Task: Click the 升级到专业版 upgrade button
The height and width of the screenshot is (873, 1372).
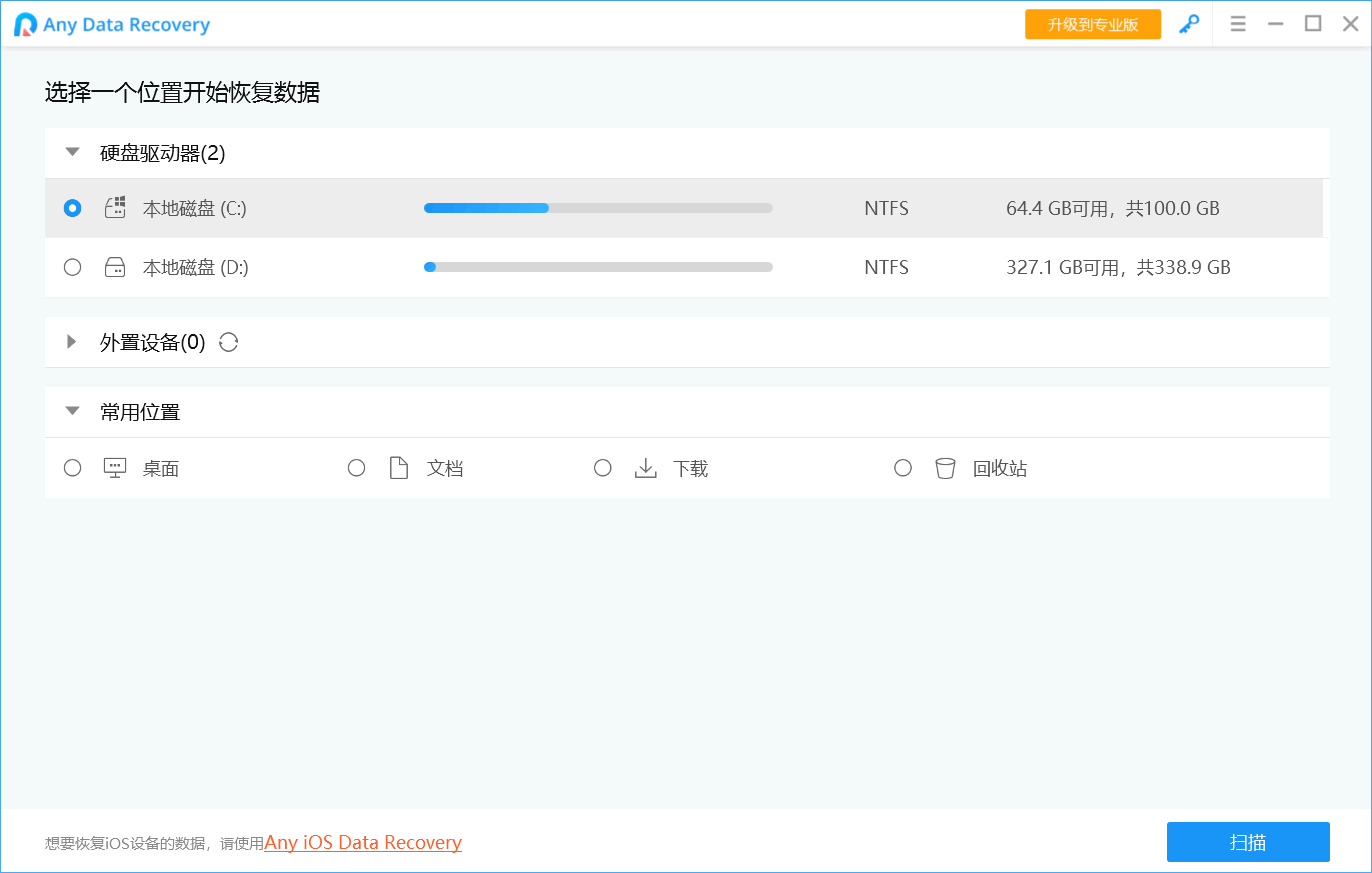Action: point(1093,24)
